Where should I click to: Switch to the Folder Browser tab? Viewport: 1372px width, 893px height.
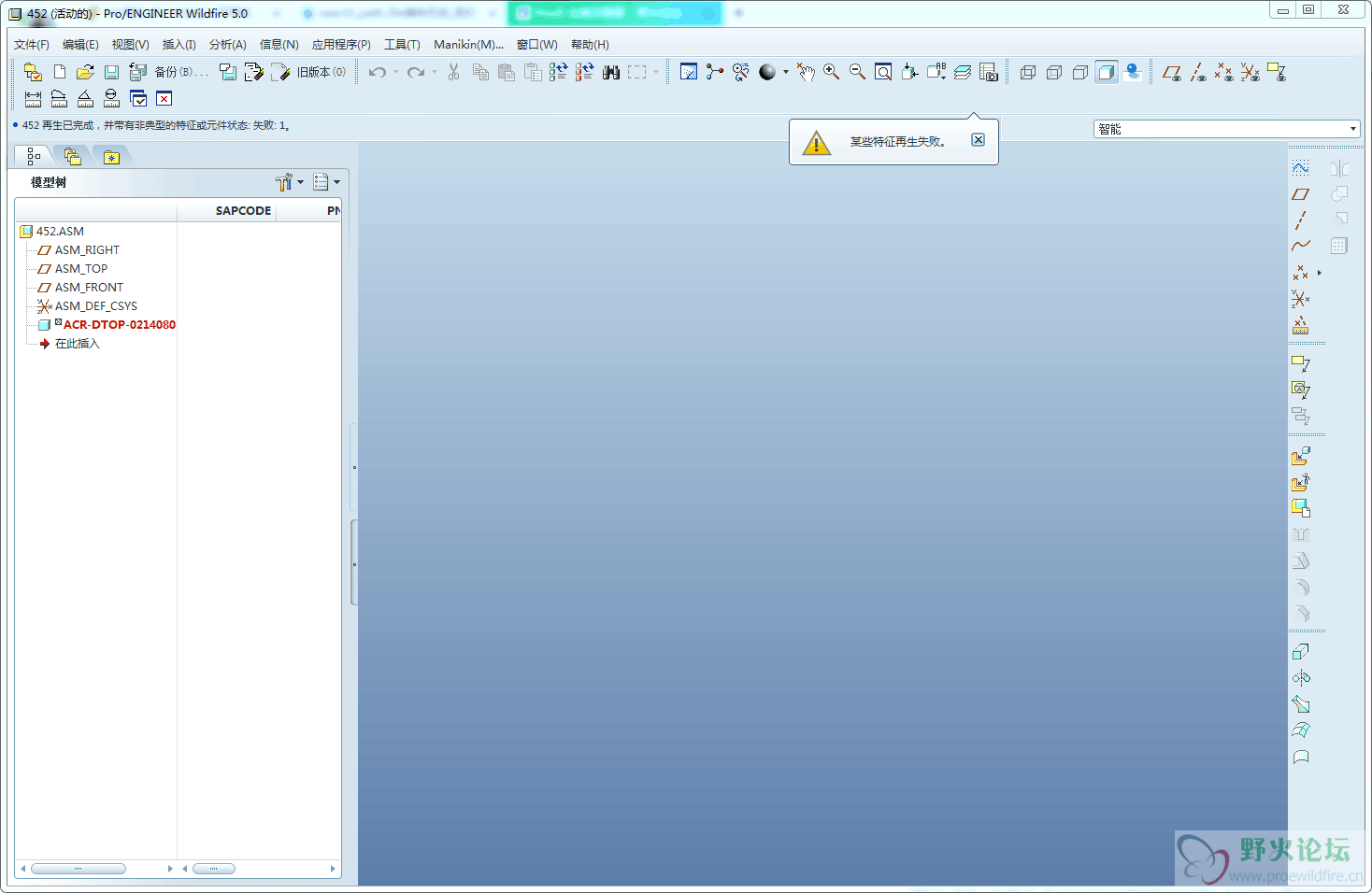(73, 157)
